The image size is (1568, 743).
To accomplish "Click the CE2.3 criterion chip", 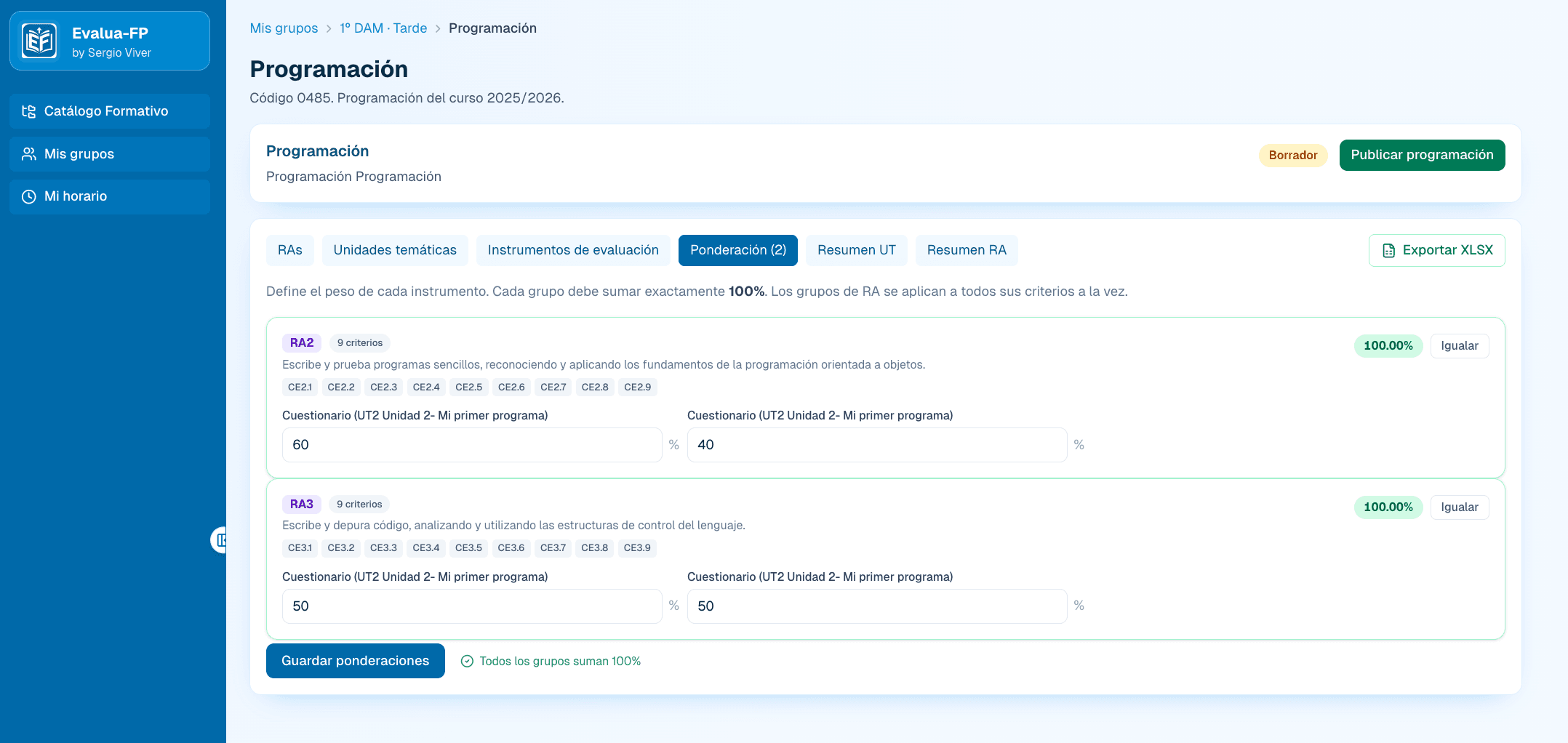I will click(x=383, y=387).
